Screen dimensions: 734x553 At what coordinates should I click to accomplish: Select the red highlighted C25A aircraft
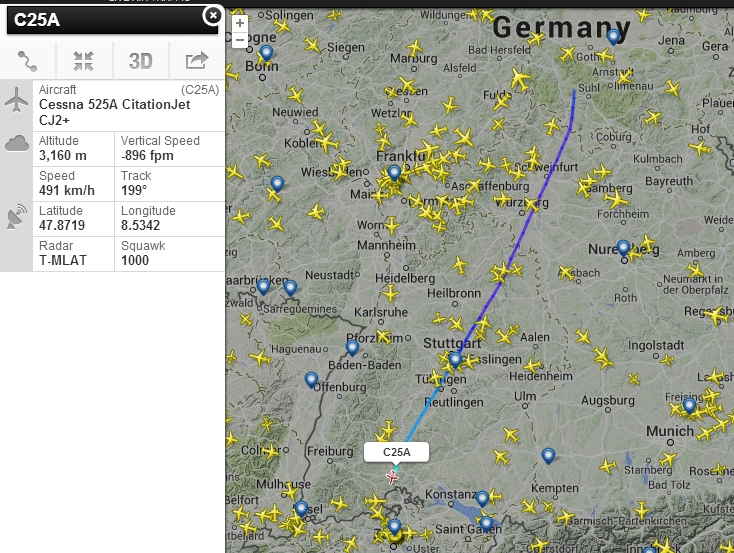[x=393, y=477]
